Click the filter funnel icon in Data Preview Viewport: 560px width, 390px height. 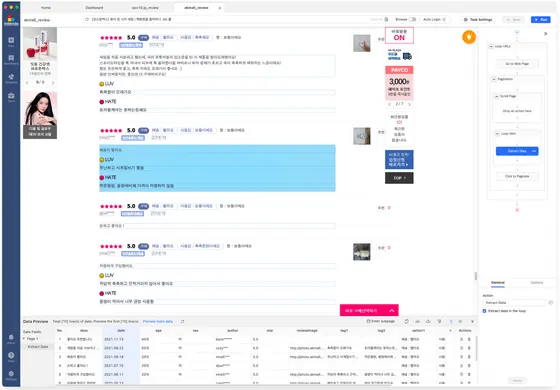(439, 321)
